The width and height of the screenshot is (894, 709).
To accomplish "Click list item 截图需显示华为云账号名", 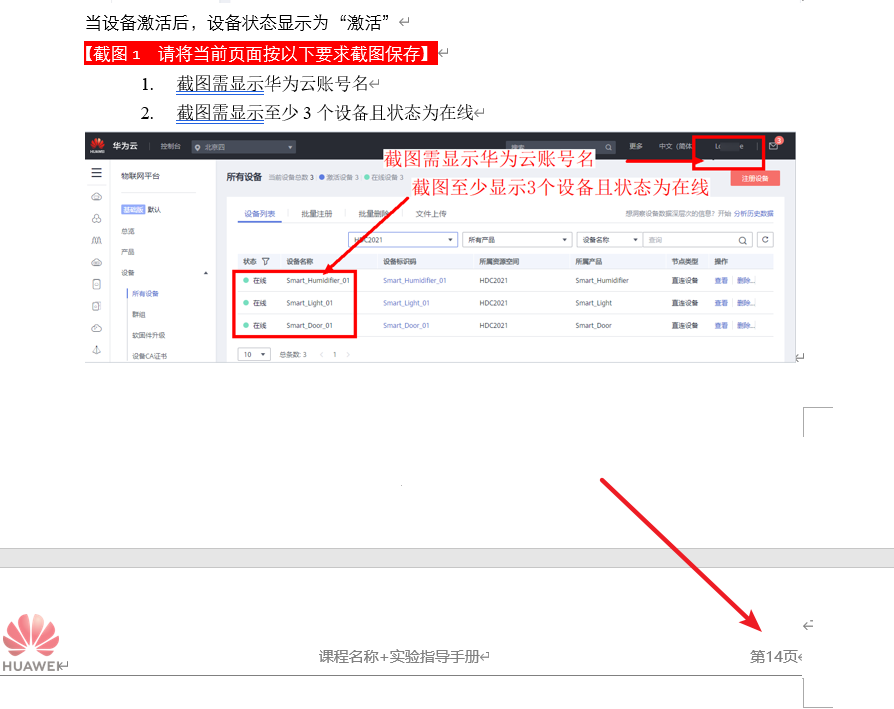I will pyautogui.click(x=272, y=84).
